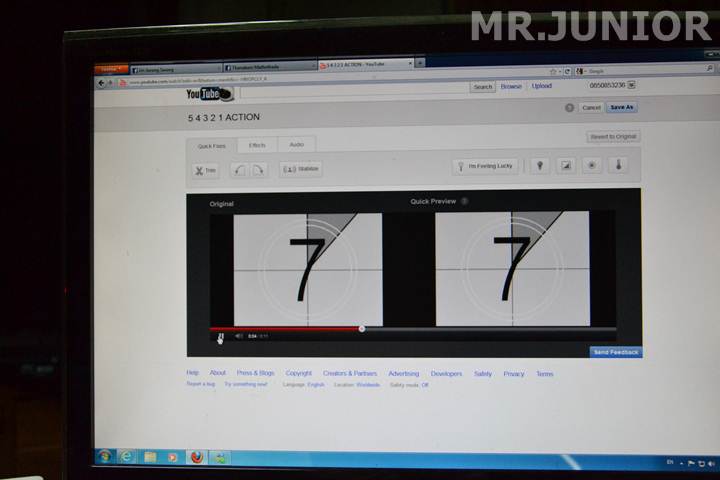Select the 5 4 3 2 1 ACTION YouTube tab
The width and height of the screenshot is (720, 480).
(x=366, y=65)
